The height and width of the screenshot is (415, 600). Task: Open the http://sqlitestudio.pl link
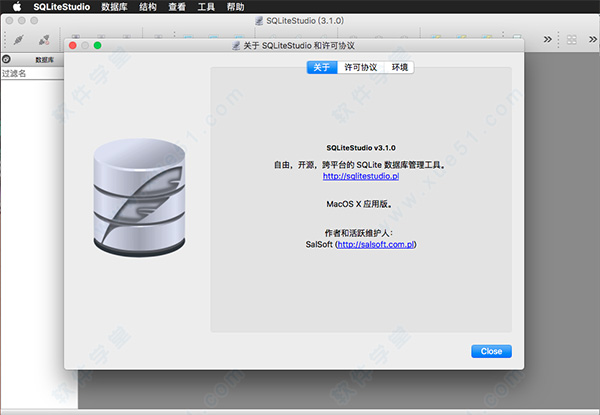coord(361,176)
